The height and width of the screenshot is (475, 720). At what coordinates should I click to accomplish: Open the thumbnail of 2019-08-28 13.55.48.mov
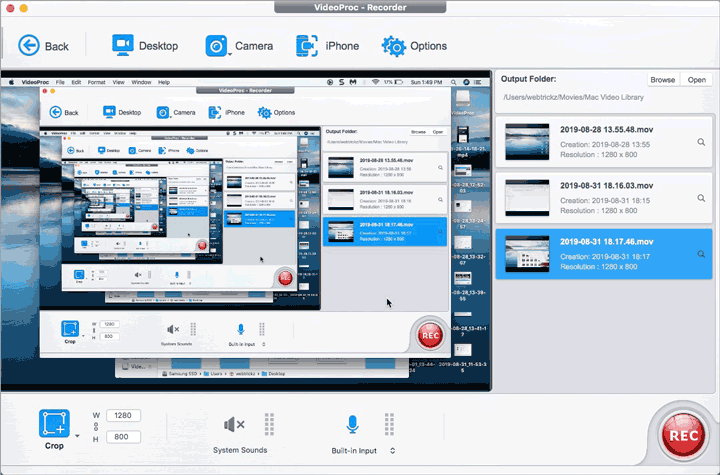(x=527, y=142)
